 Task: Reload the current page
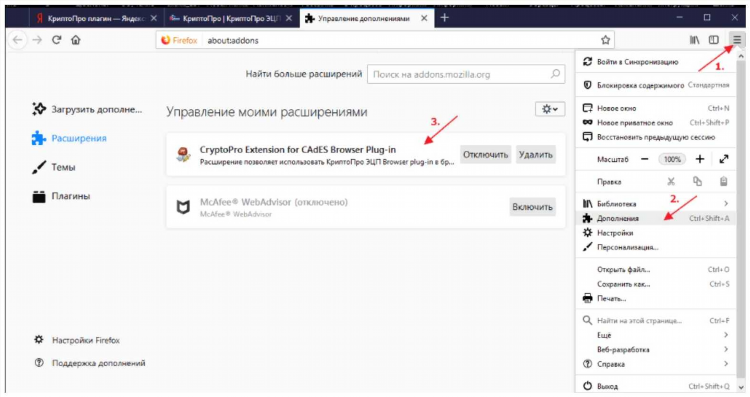pyautogui.click(x=56, y=40)
